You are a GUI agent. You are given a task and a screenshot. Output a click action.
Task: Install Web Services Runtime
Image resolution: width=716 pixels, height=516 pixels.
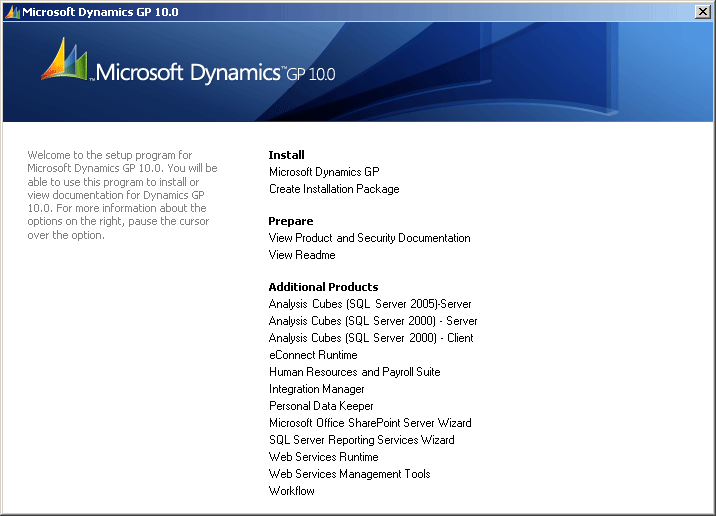(x=324, y=457)
